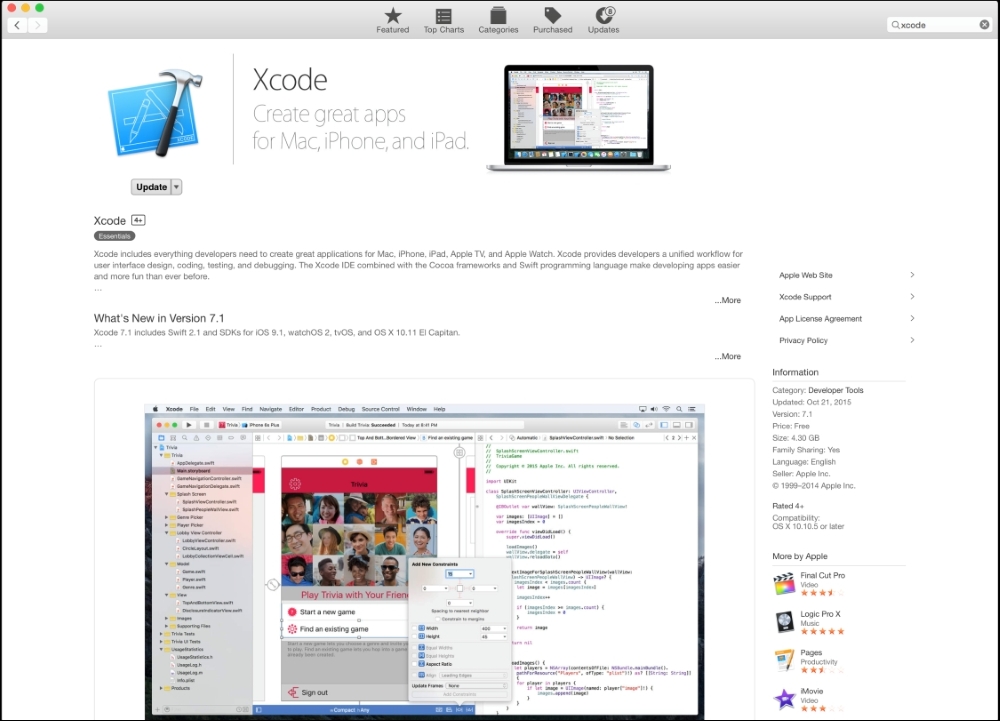
Task: Click the Information heading
Action: (x=795, y=372)
